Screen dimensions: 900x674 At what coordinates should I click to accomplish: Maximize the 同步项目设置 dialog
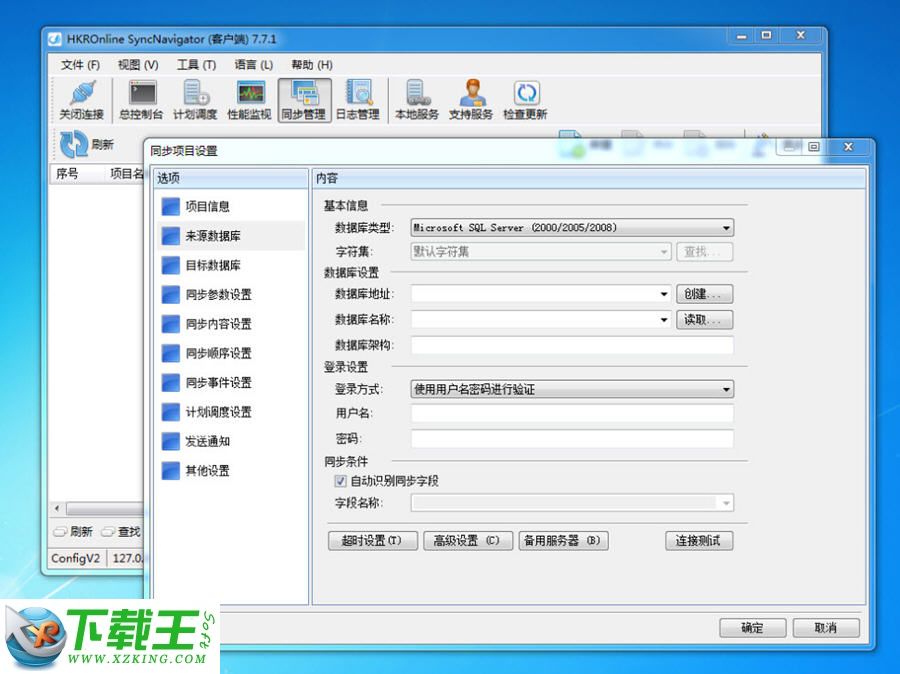point(813,147)
